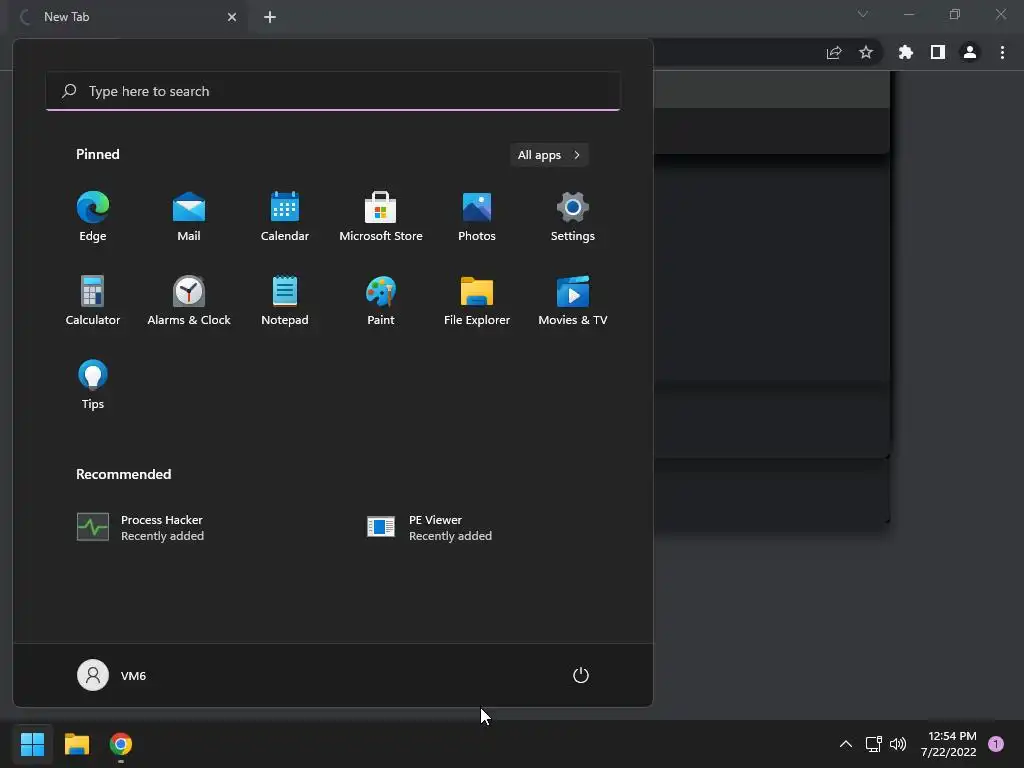Image resolution: width=1024 pixels, height=768 pixels.
Task: Open the Chrome profile avatar
Action: [x=970, y=52]
